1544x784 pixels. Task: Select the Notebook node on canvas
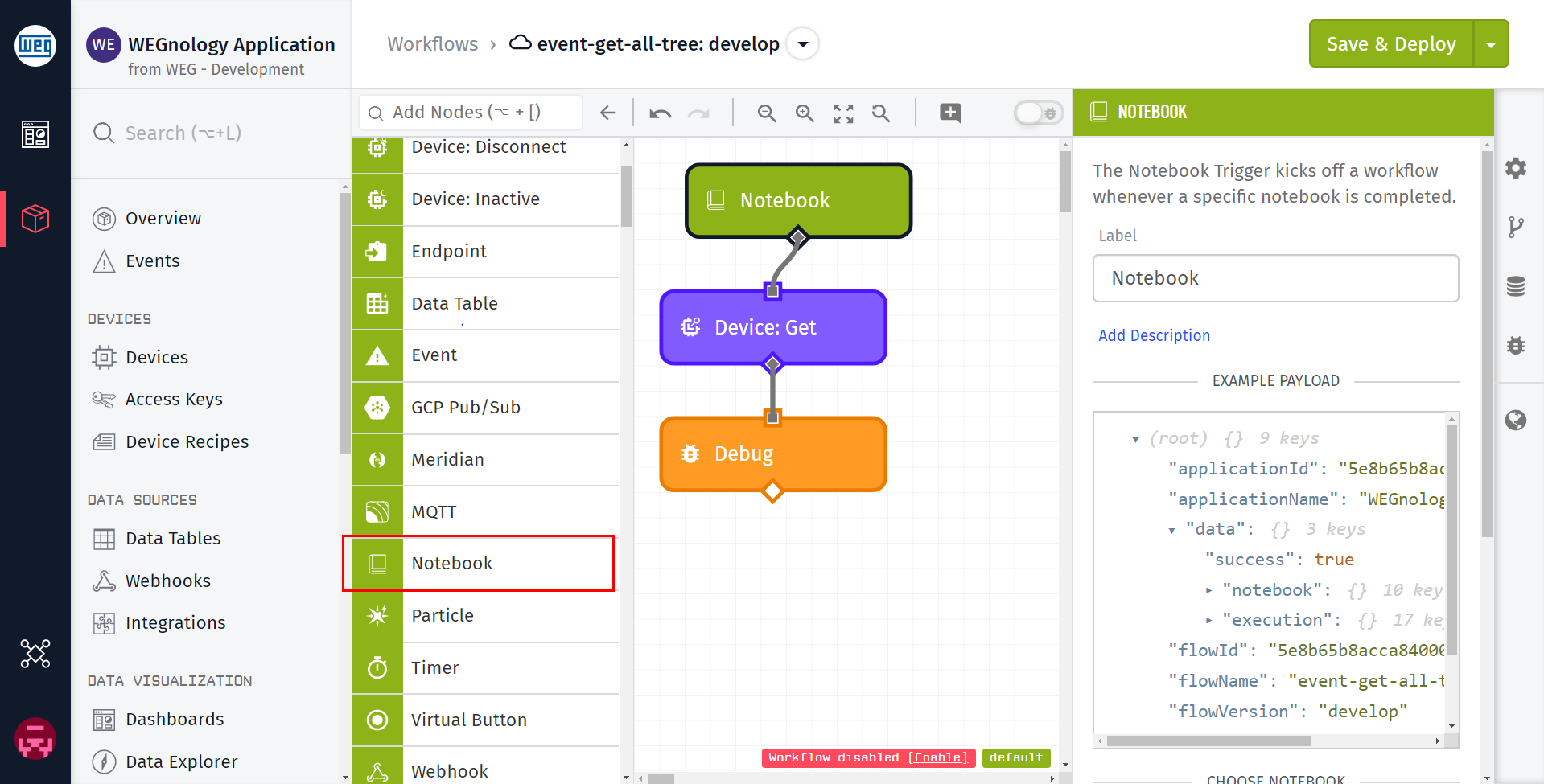(x=798, y=201)
